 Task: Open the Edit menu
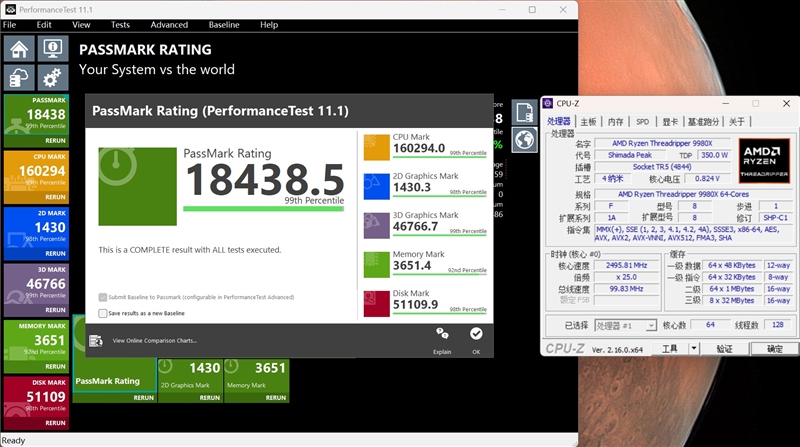[x=44, y=24]
